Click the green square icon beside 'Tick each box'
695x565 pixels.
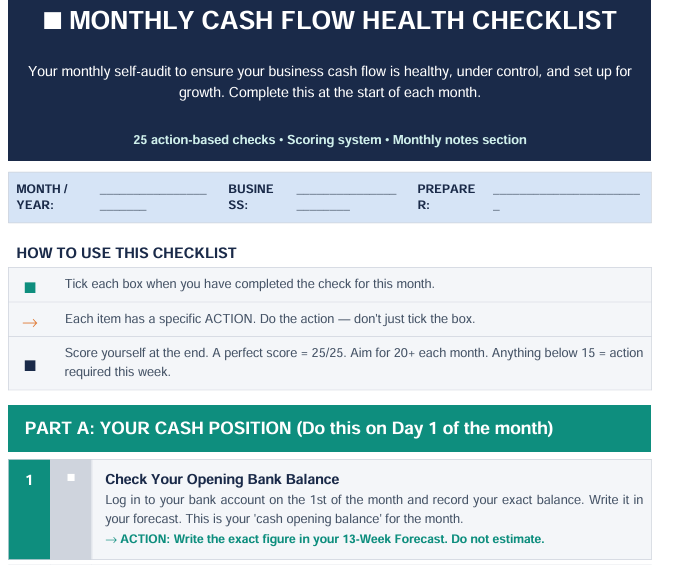pos(30,287)
